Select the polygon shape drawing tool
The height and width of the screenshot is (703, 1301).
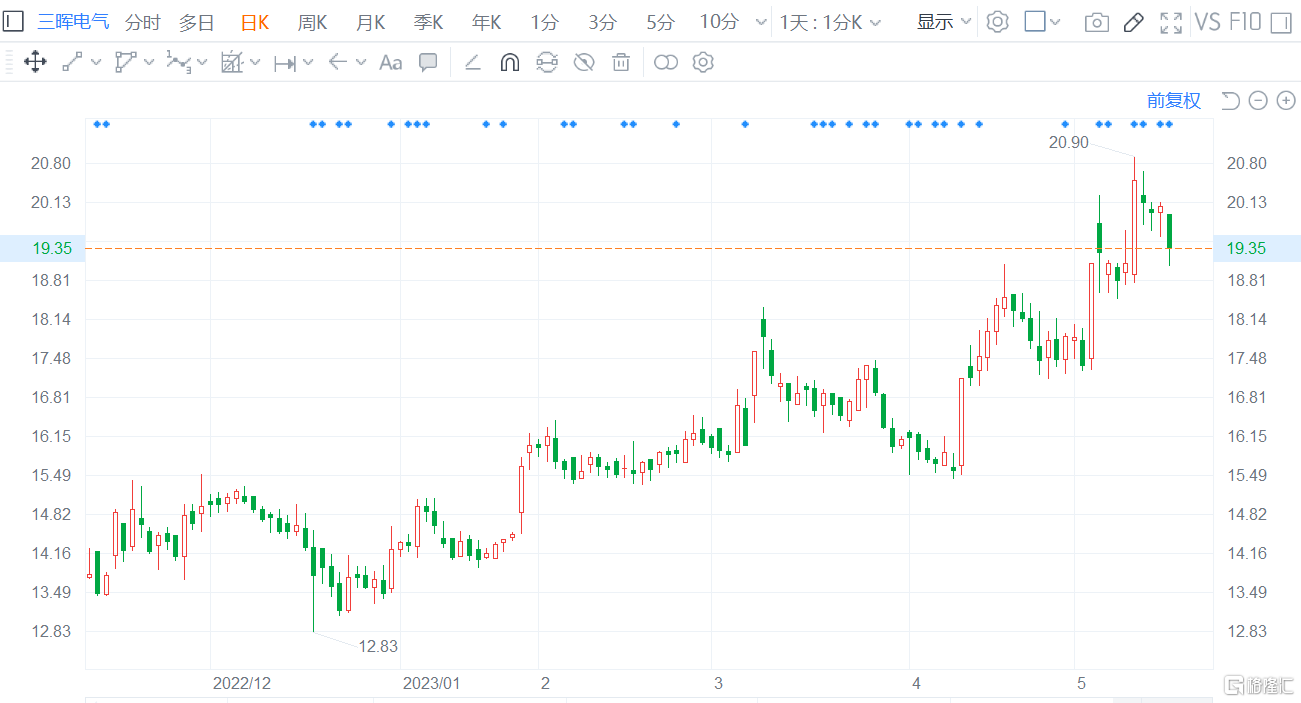pos(125,62)
